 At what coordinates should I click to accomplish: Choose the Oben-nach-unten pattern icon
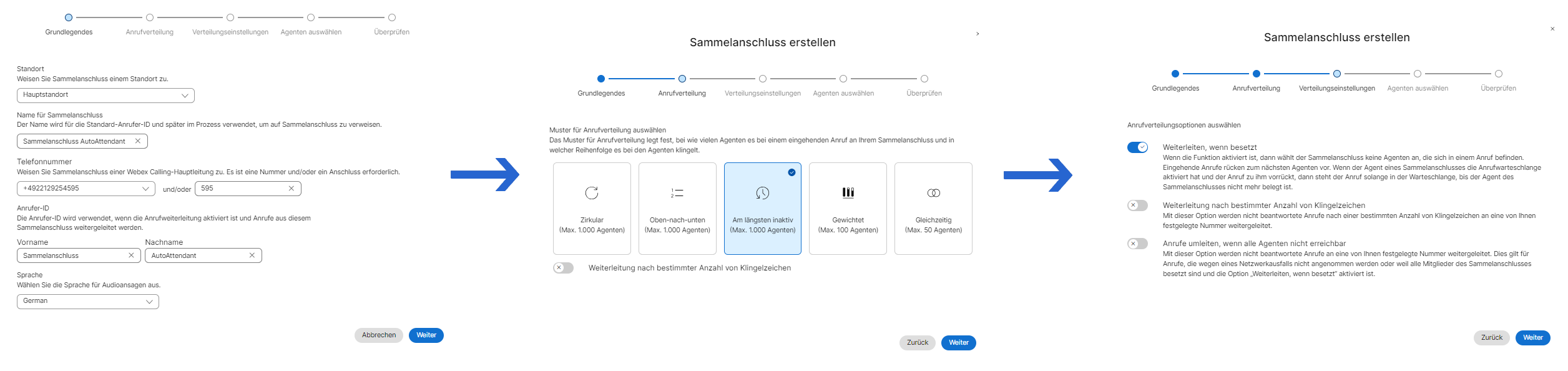click(677, 193)
